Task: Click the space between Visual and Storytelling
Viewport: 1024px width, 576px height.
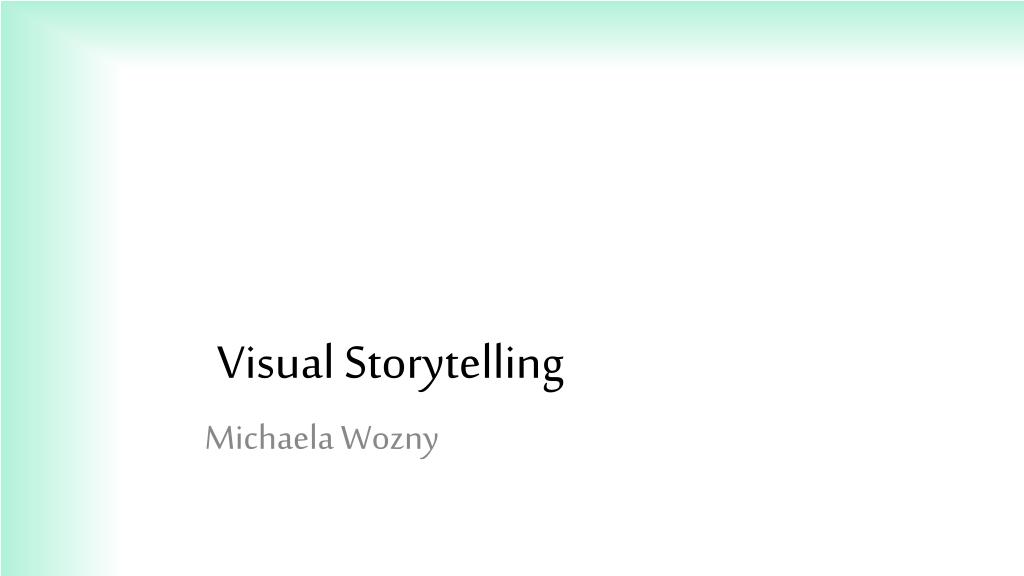Action: pyautogui.click(x=339, y=362)
